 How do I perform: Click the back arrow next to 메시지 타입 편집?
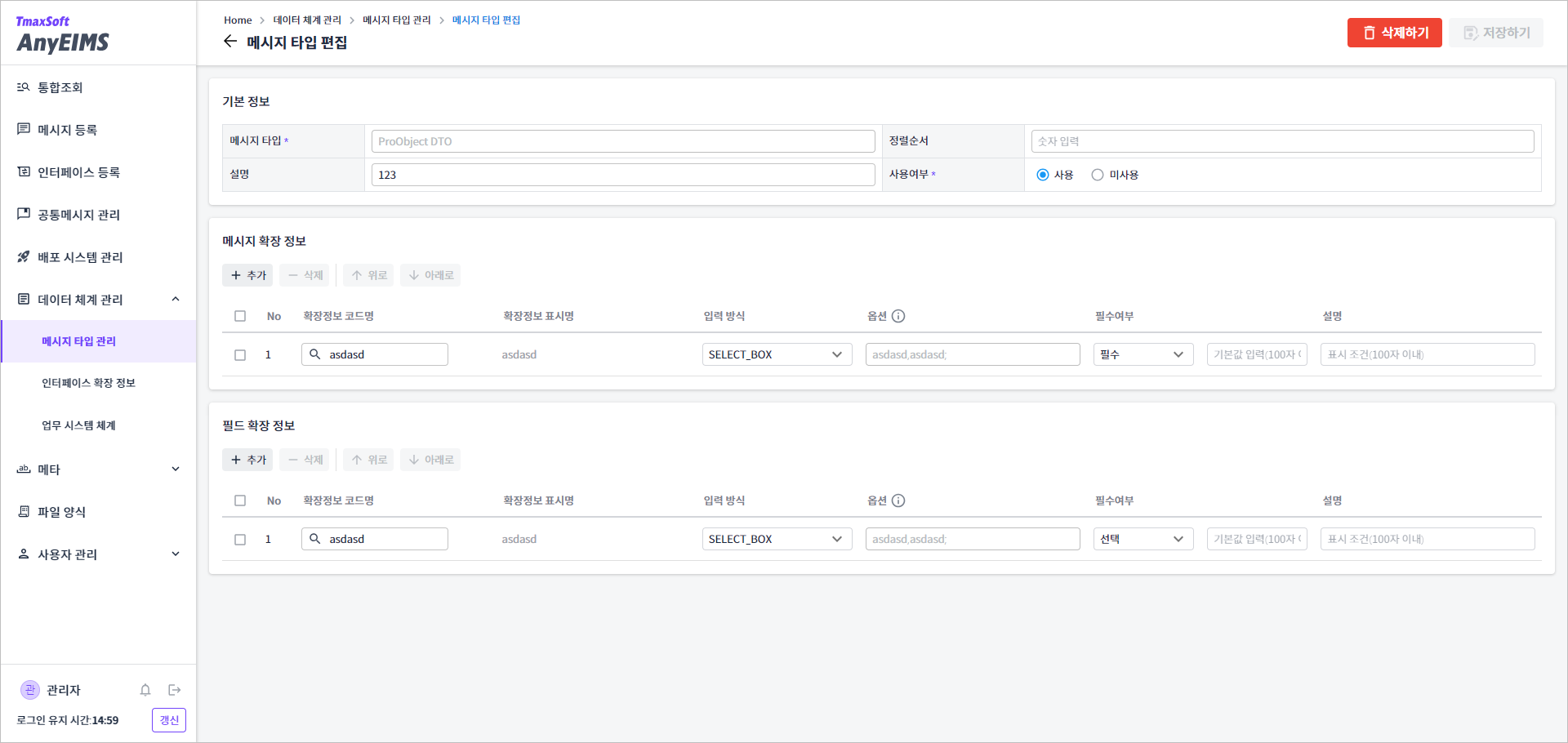pos(230,42)
